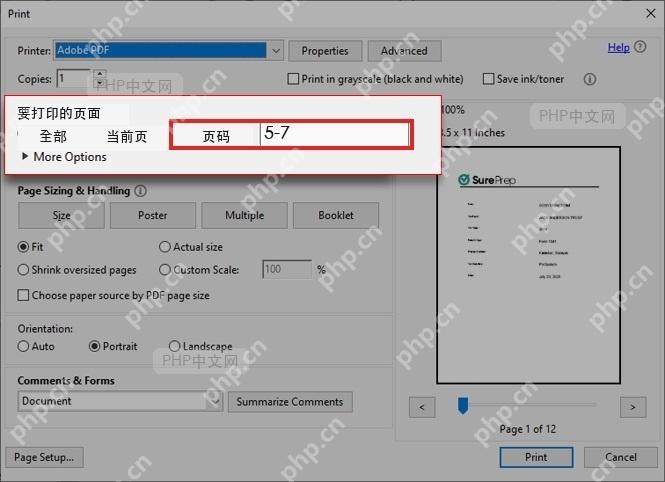Switch to the Poster option
665x482 pixels.
click(153, 215)
